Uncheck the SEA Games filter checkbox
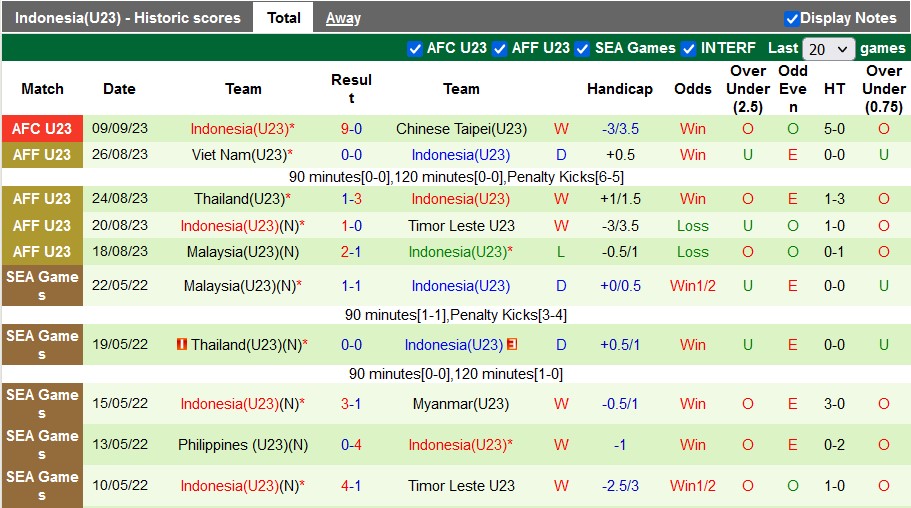 click(x=583, y=48)
